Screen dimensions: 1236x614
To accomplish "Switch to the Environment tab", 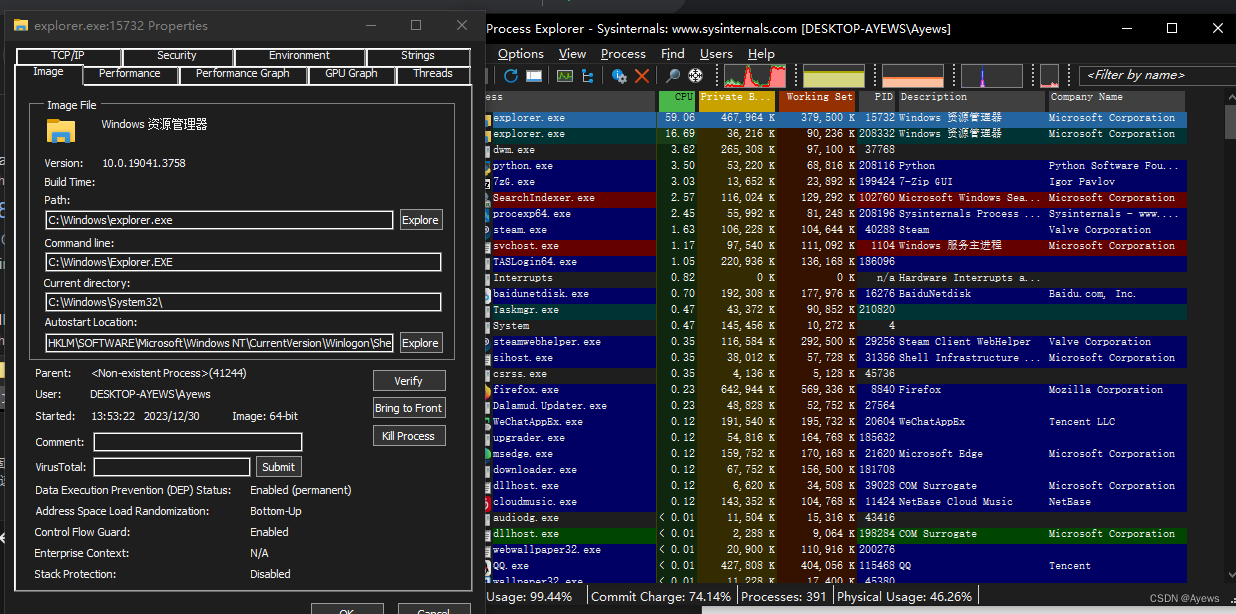I will coord(299,56).
